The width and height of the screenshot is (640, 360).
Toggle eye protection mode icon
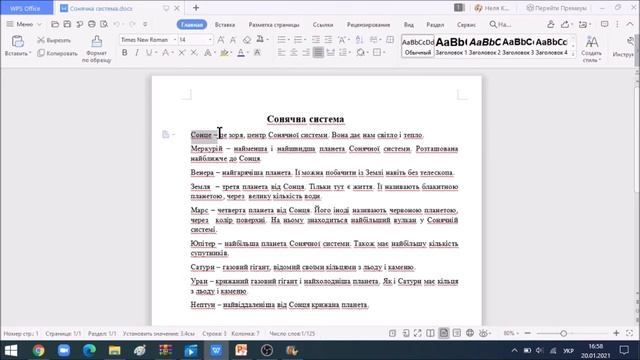484,333
